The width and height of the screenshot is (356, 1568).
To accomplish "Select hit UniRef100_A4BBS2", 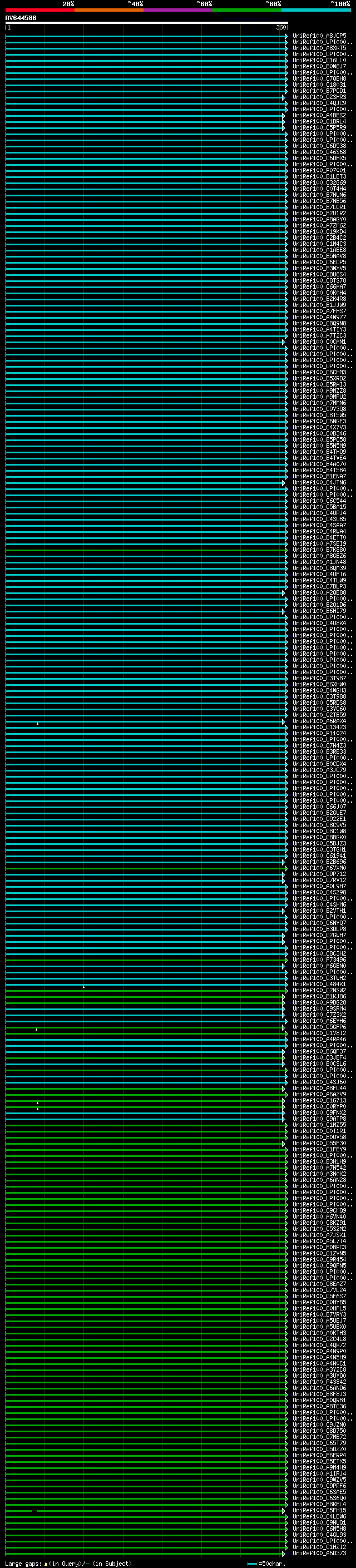I will click(319, 116).
